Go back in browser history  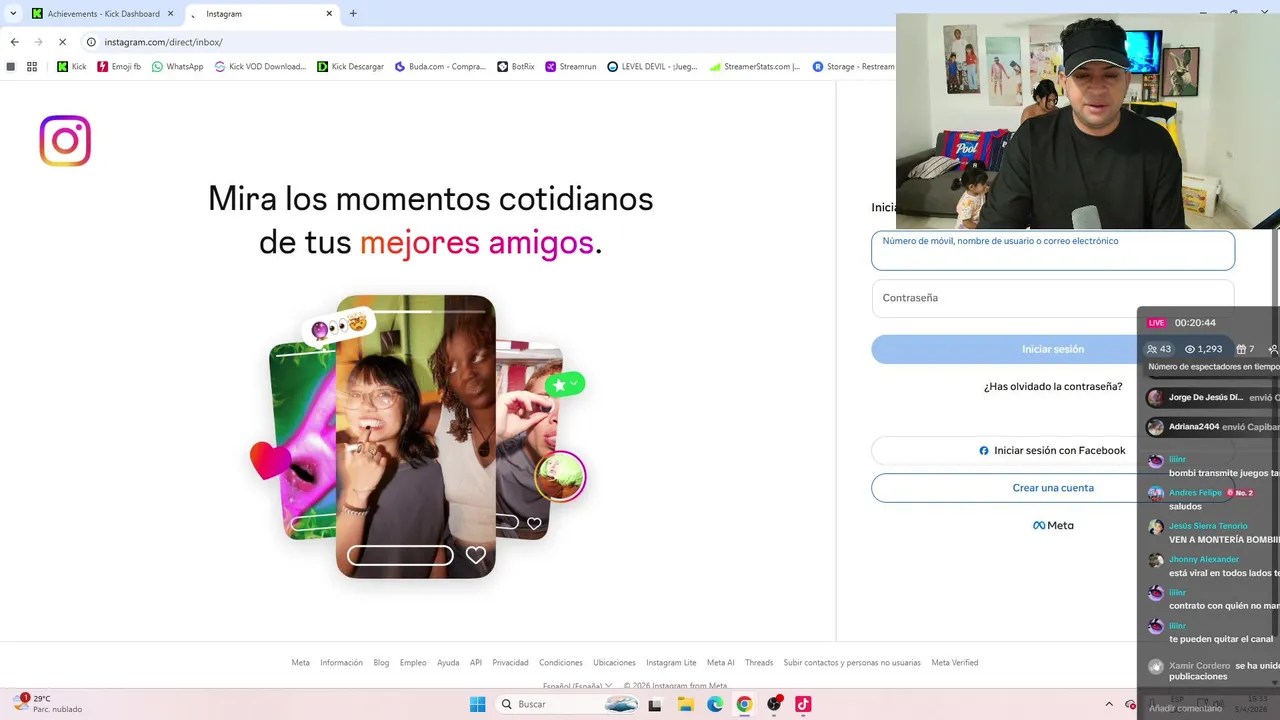14,42
